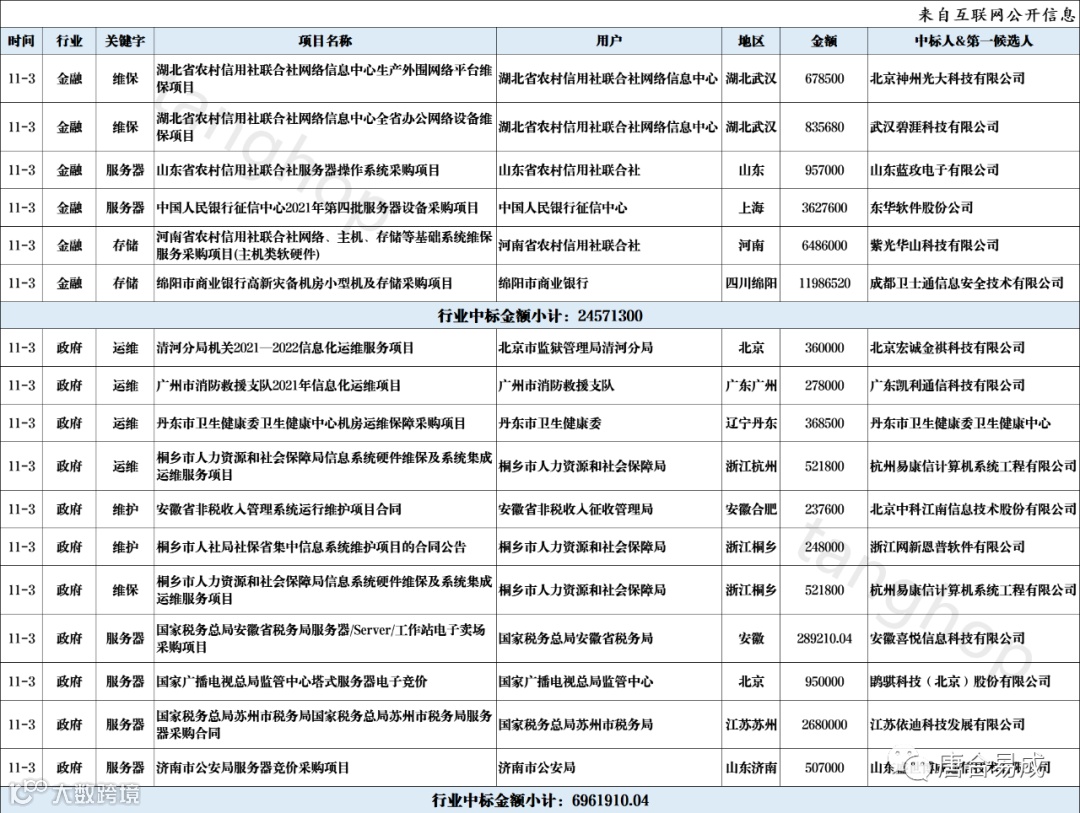Click user 安徽省非税收入征收管理局
This screenshot has width=1080, height=813.
tap(575, 509)
